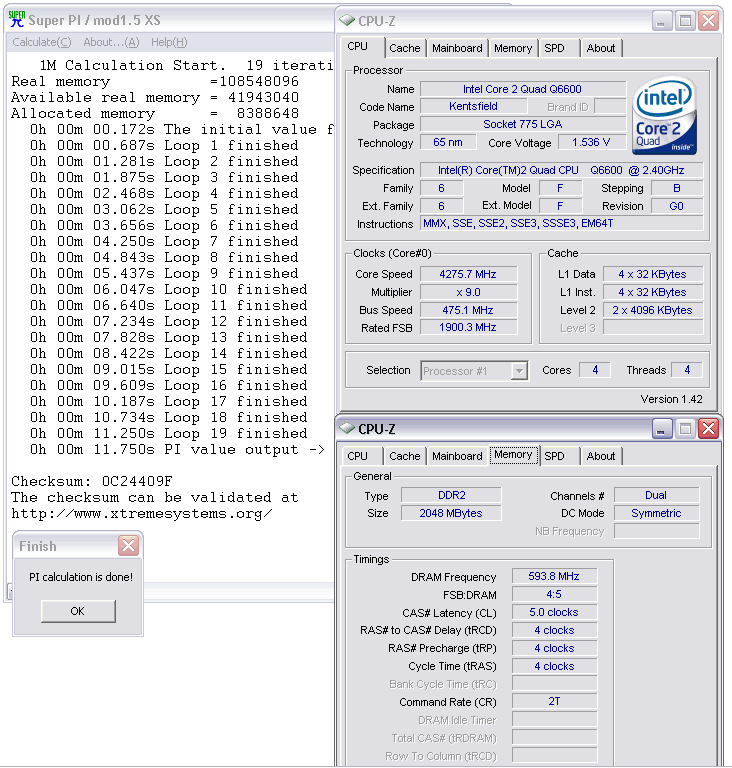The width and height of the screenshot is (732, 768).
Task: Close the lower CPU-Z window
Action: click(x=708, y=429)
